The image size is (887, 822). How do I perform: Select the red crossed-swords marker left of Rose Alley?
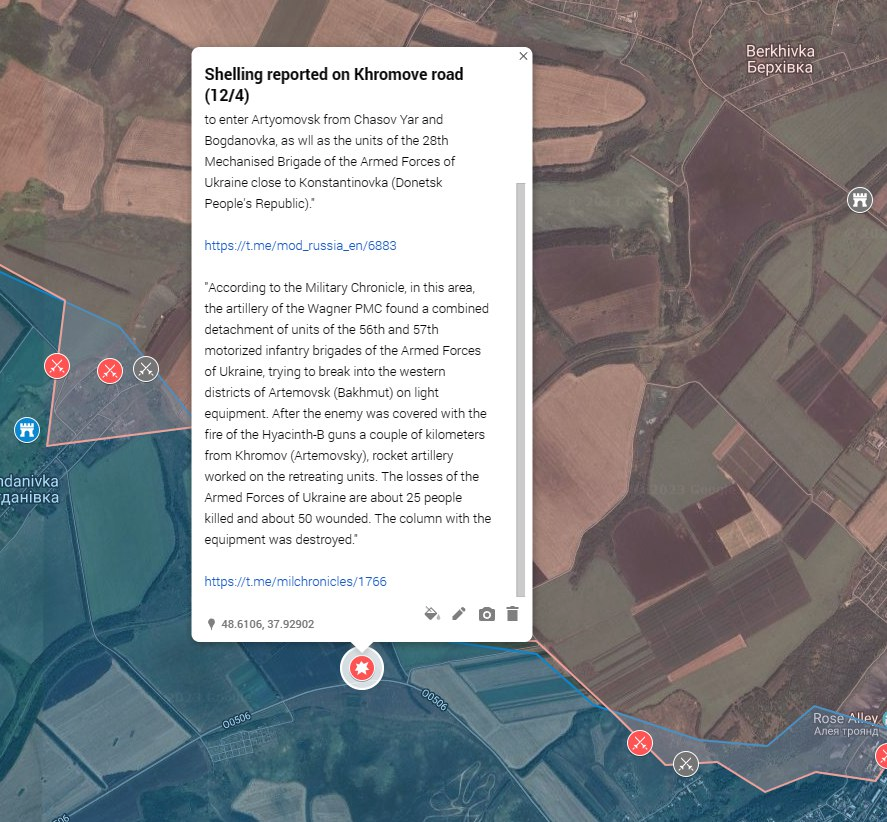tap(640, 743)
